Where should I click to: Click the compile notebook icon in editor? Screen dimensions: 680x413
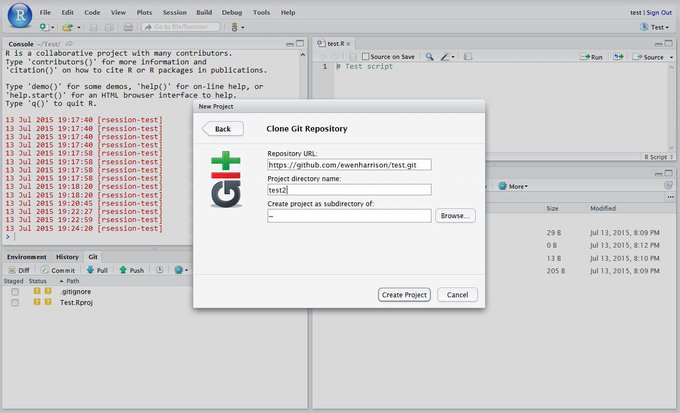click(468, 57)
